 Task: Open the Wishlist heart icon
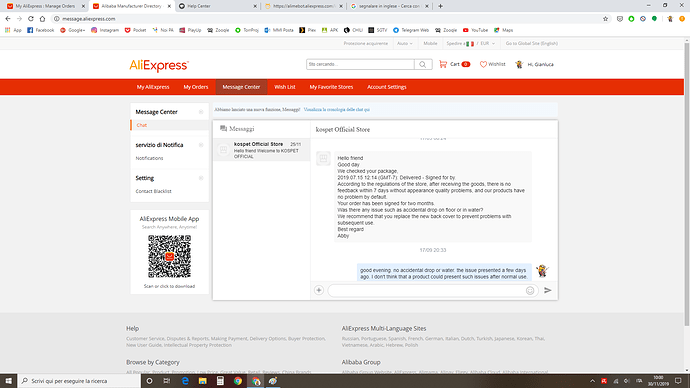click(483, 64)
